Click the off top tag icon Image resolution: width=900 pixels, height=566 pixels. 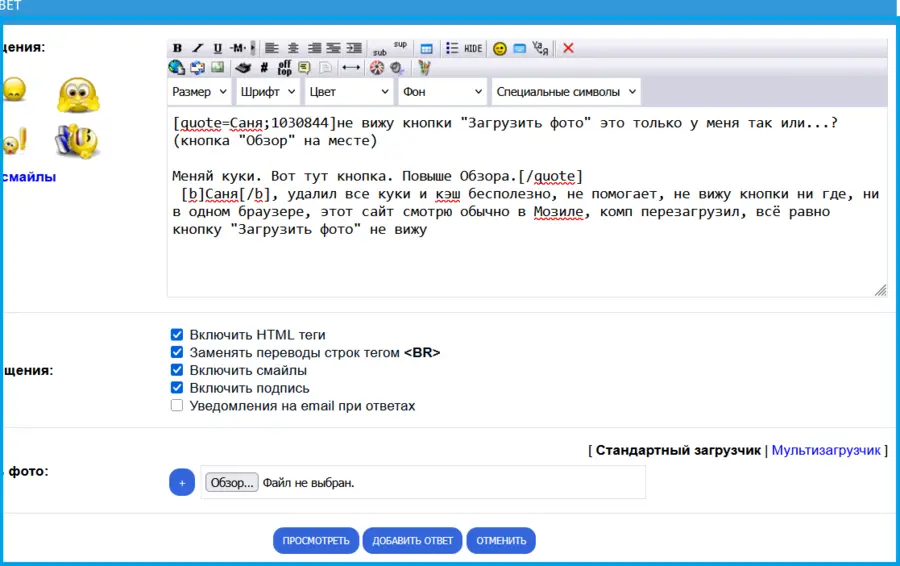(284, 68)
